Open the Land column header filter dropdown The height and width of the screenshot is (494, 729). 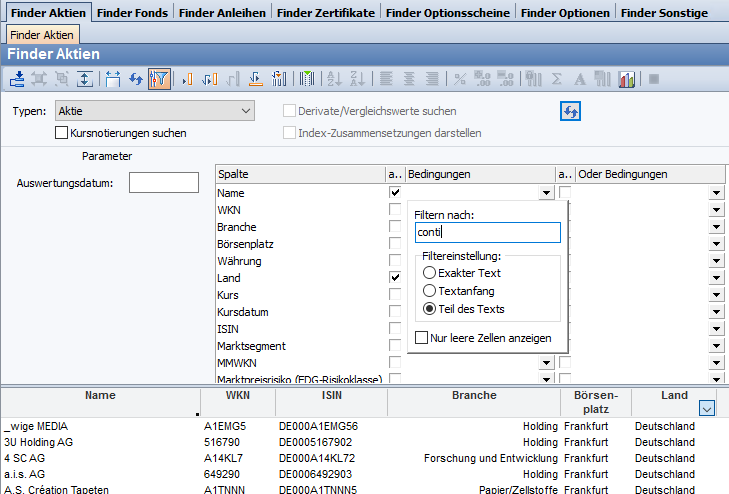coord(707,407)
